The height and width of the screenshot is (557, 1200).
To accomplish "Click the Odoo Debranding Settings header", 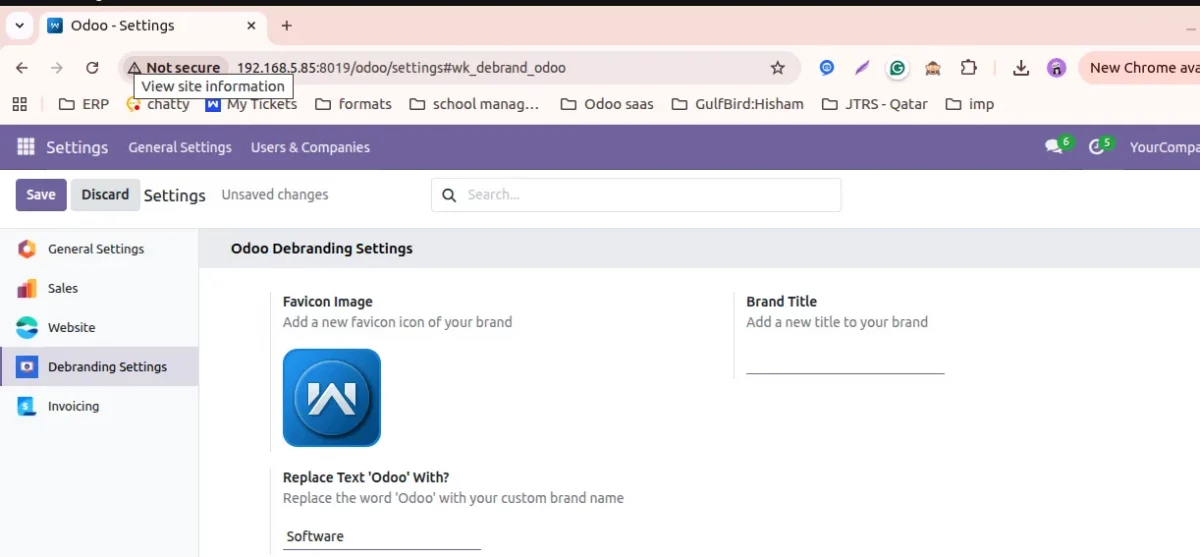I will coord(322,248).
